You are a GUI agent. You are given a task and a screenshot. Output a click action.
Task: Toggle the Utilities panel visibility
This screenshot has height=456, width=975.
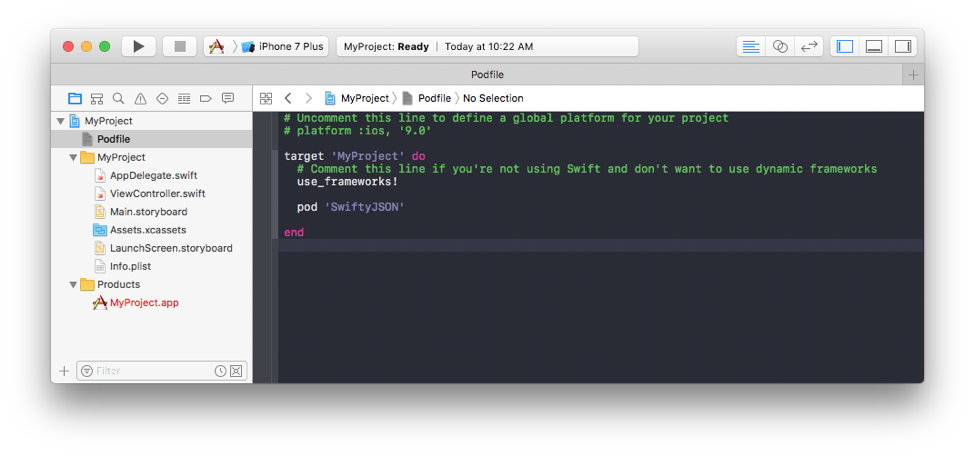[x=902, y=47]
